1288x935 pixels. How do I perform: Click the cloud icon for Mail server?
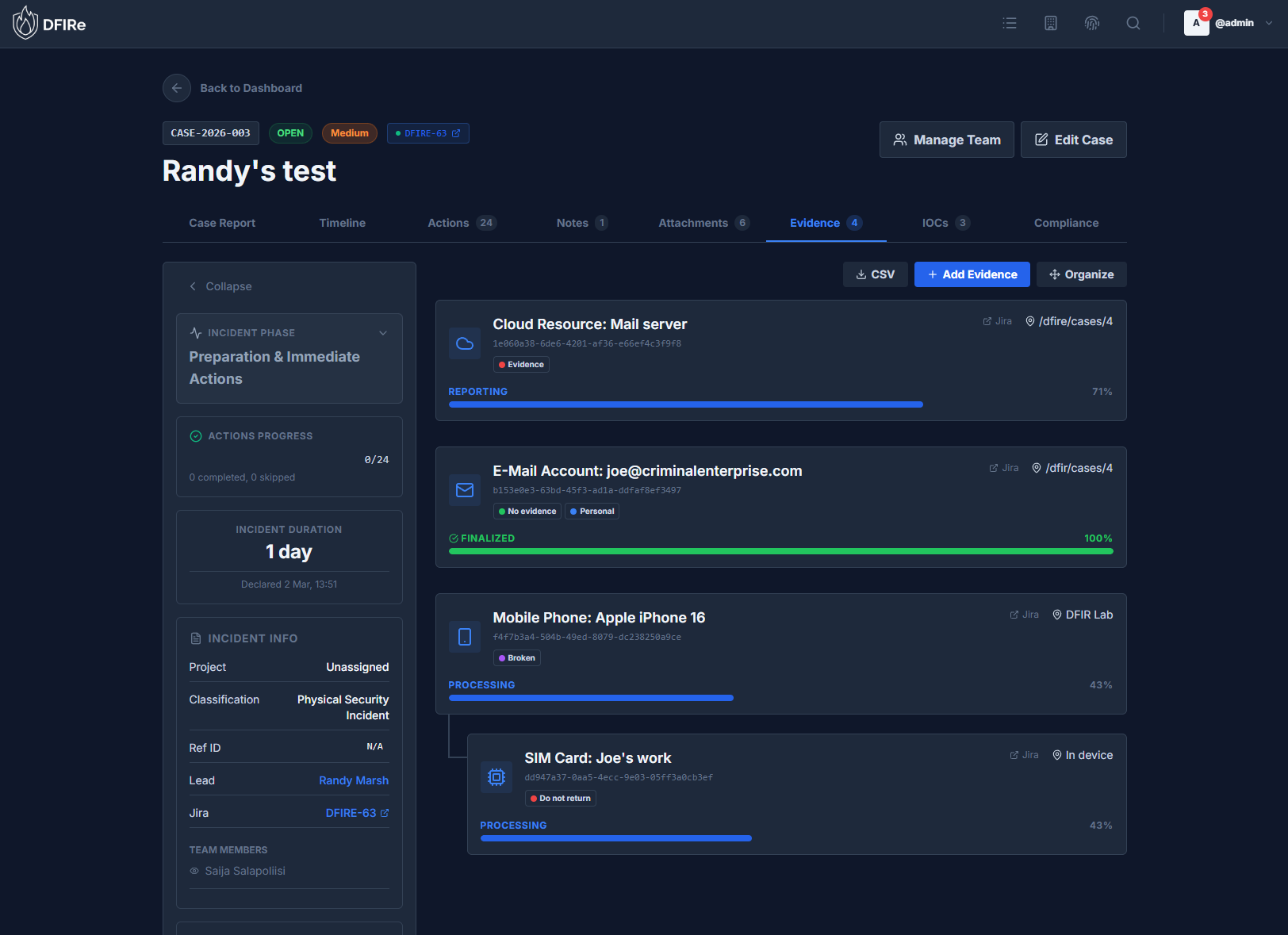465,343
